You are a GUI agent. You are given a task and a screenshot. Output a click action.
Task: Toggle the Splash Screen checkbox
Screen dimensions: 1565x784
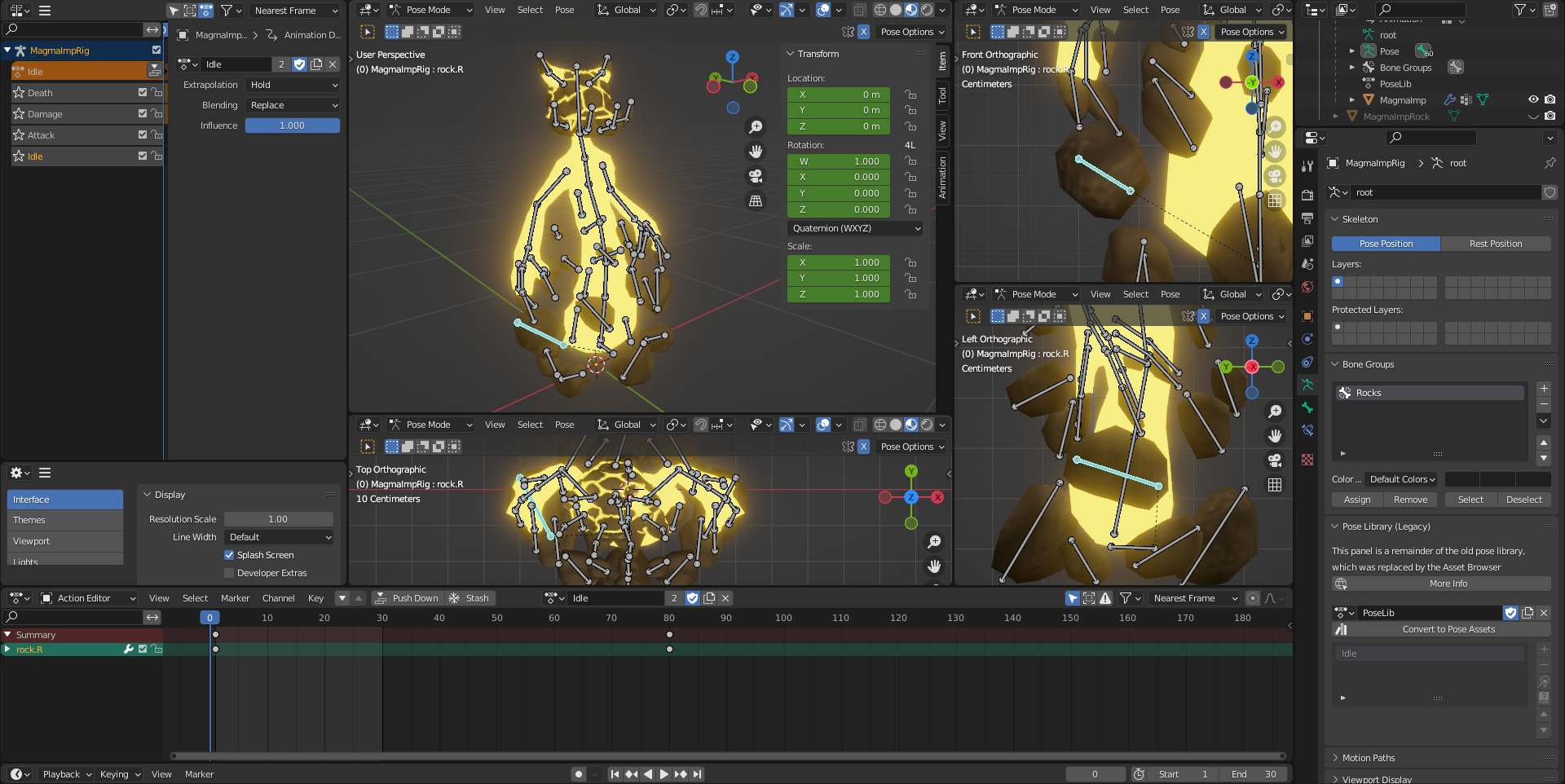229,555
